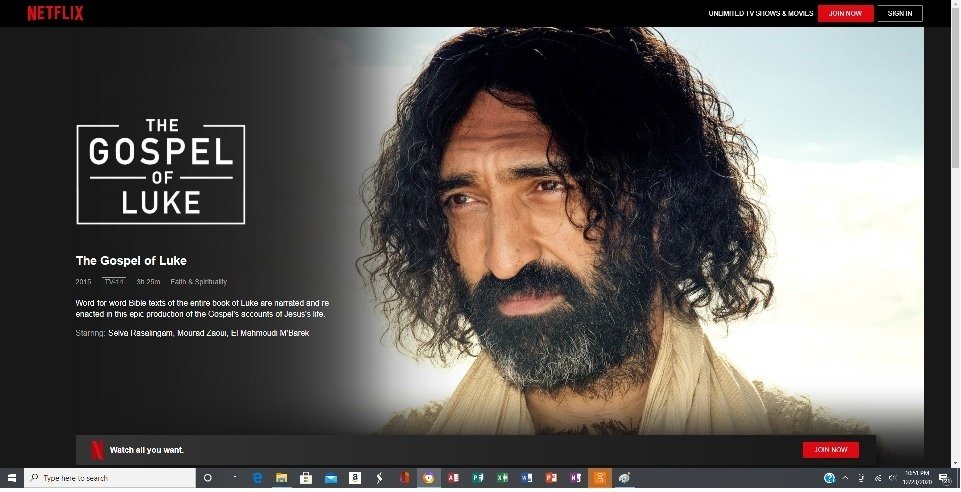Click the red Netflix N icon in bottom banner
This screenshot has width=961, height=492.
click(97, 450)
